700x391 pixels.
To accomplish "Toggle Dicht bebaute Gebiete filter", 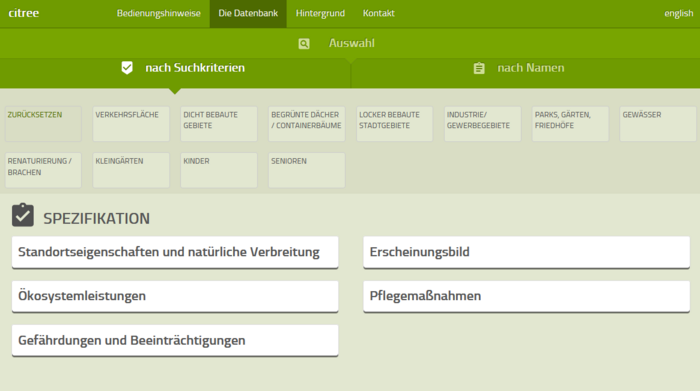I will [219, 124].
